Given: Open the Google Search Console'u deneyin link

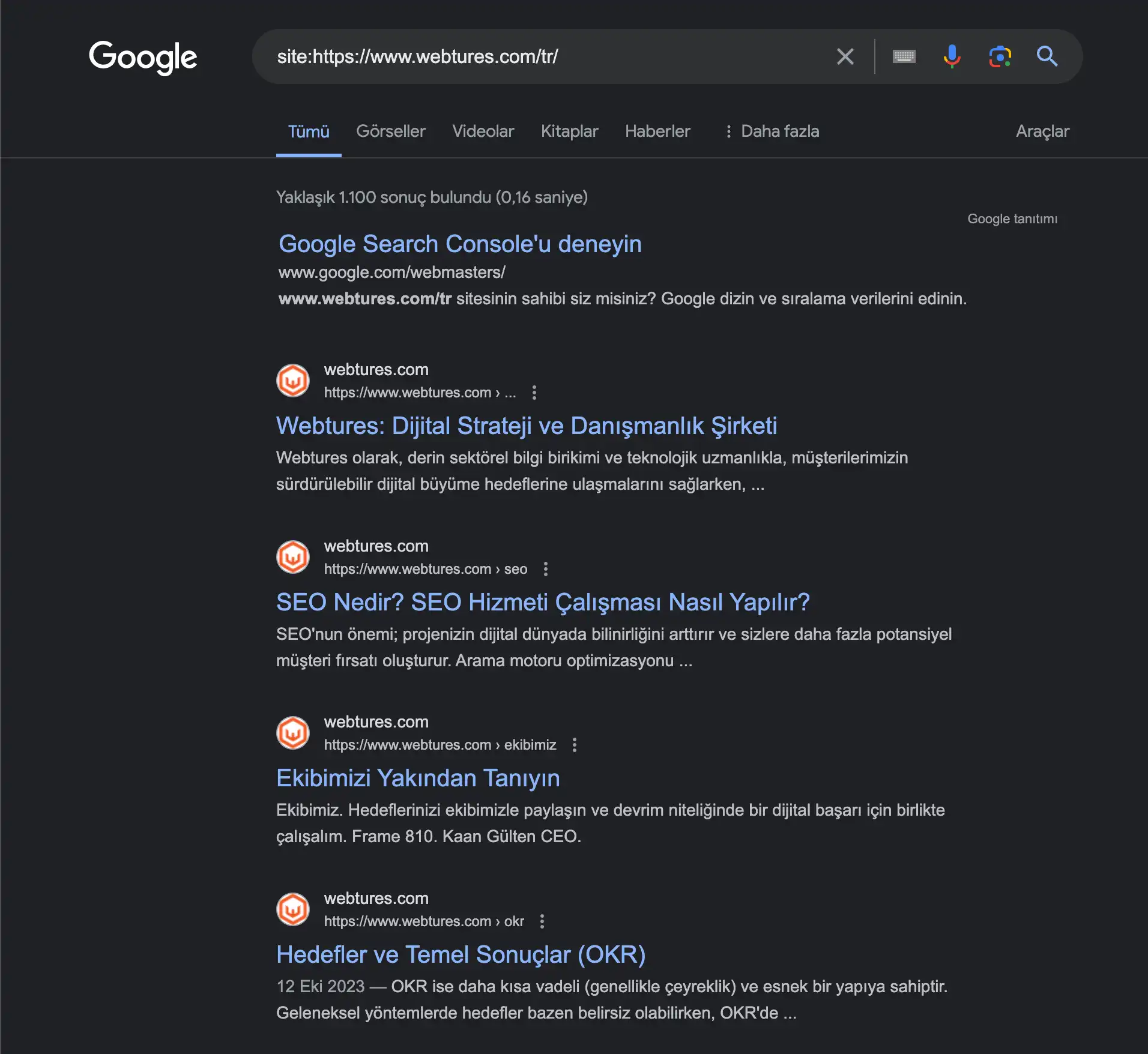Looking at the screenshot, I should click(x=459, y=244).
